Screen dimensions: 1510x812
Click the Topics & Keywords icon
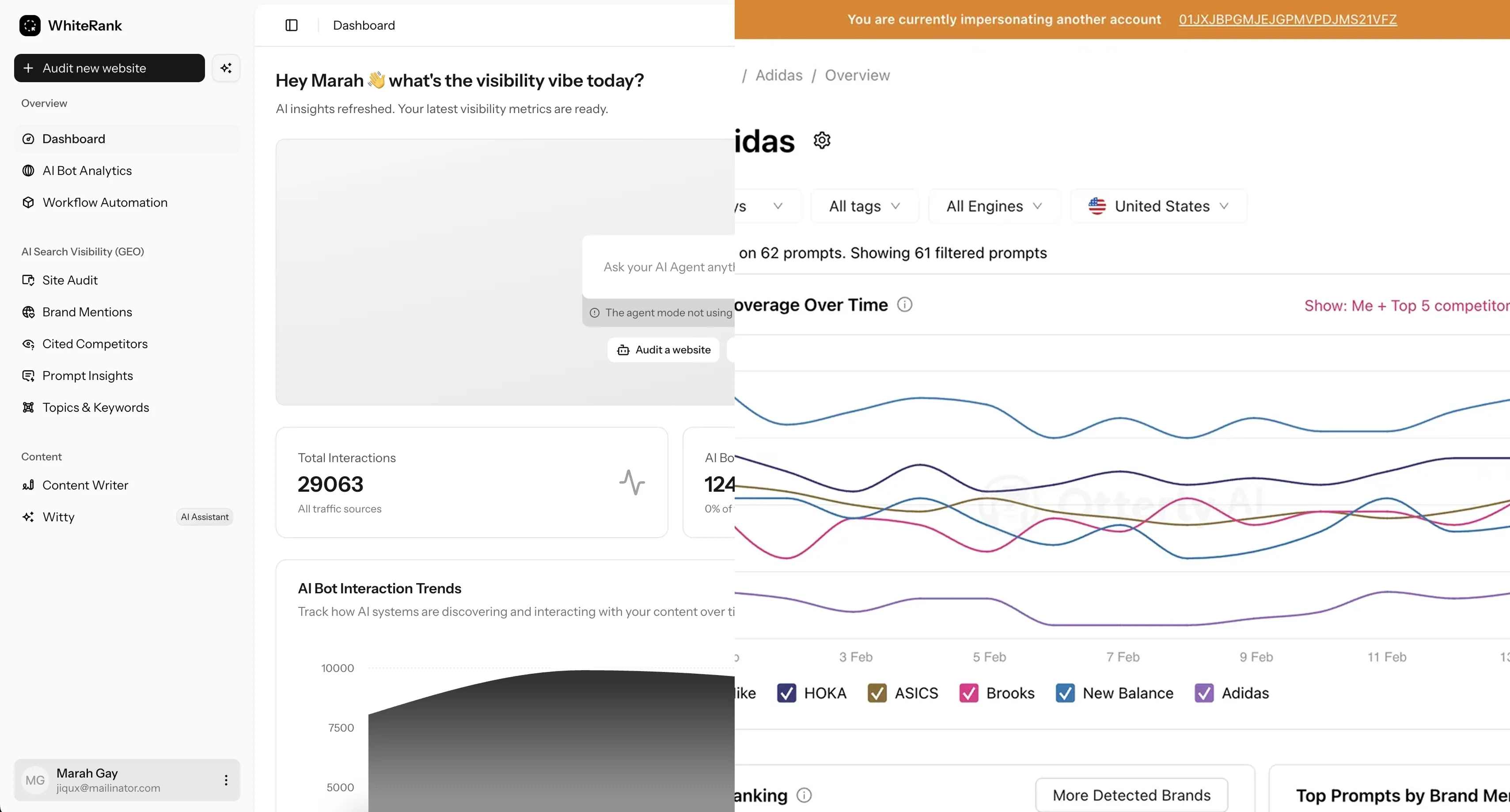[x=28, y=407]
